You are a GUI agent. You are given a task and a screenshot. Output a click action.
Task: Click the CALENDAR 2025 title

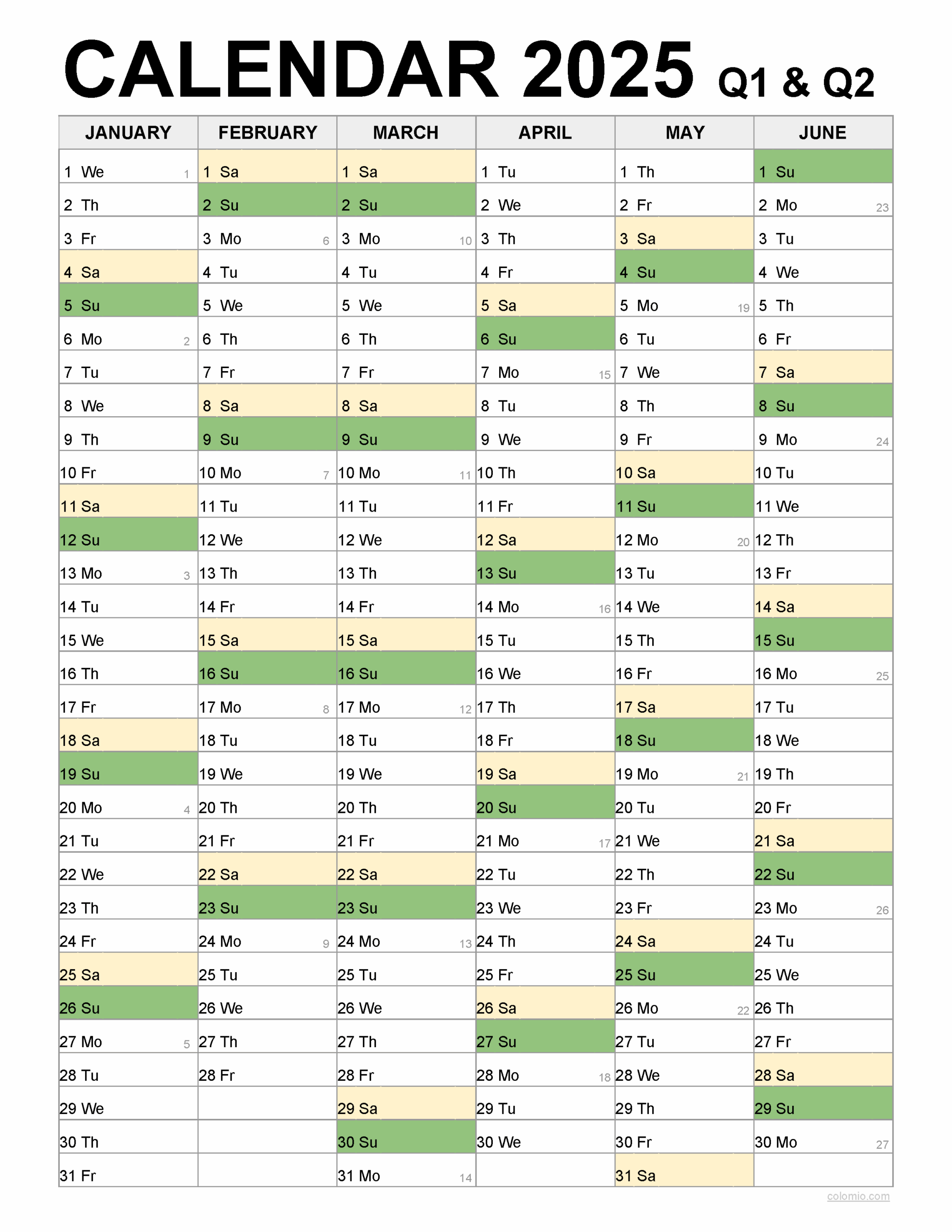[x=378, y=71]
